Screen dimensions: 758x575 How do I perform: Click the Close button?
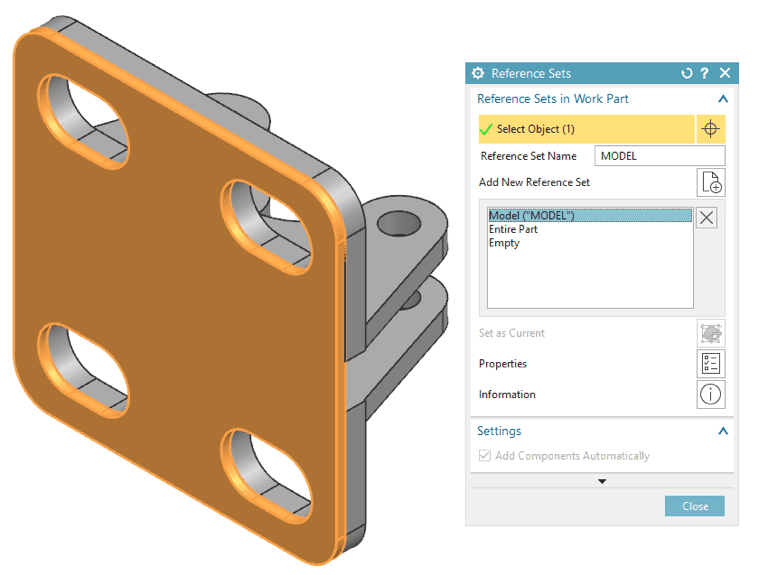695,506
